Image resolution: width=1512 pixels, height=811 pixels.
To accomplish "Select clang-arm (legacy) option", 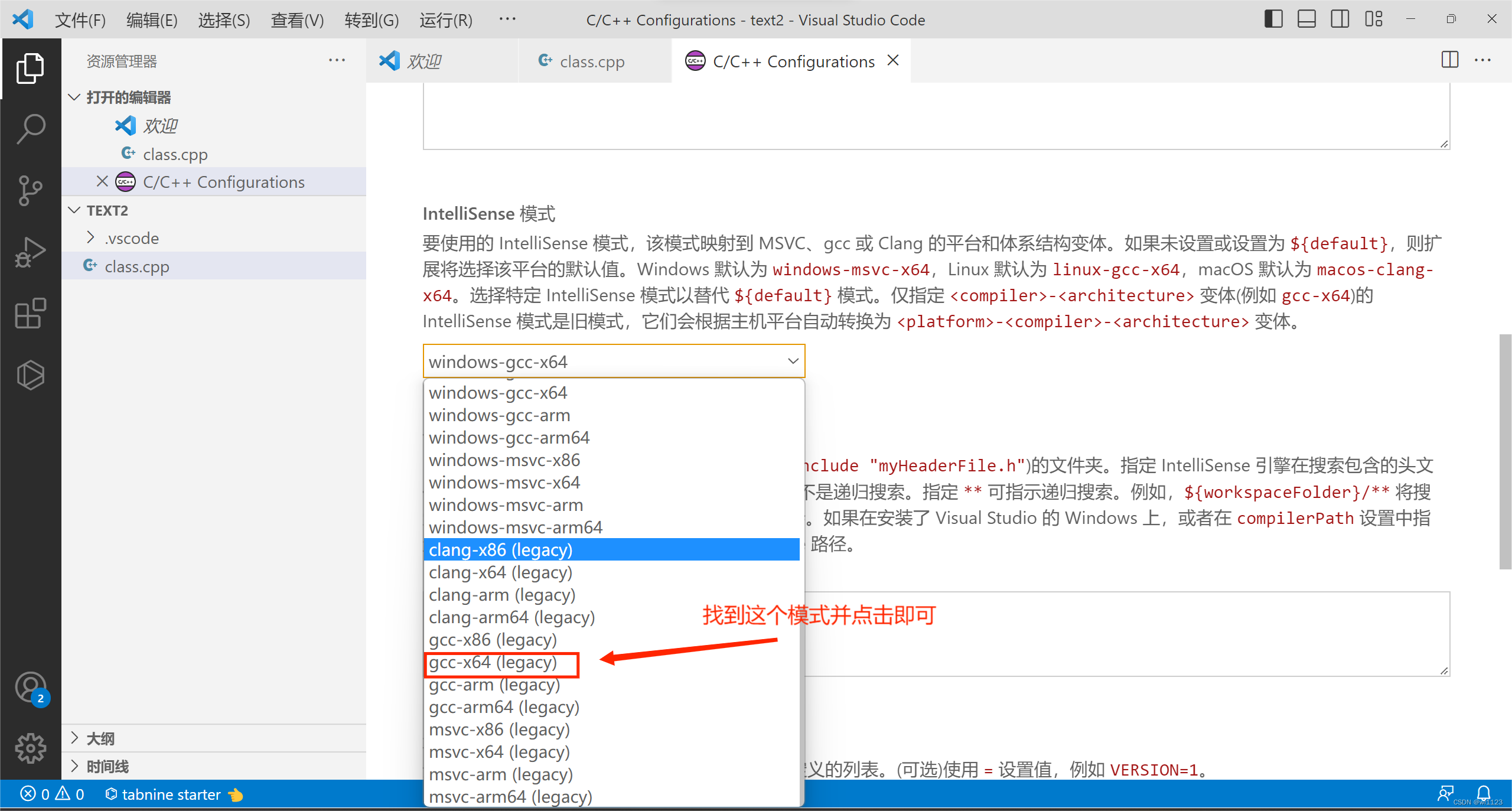I will [612, 594].
